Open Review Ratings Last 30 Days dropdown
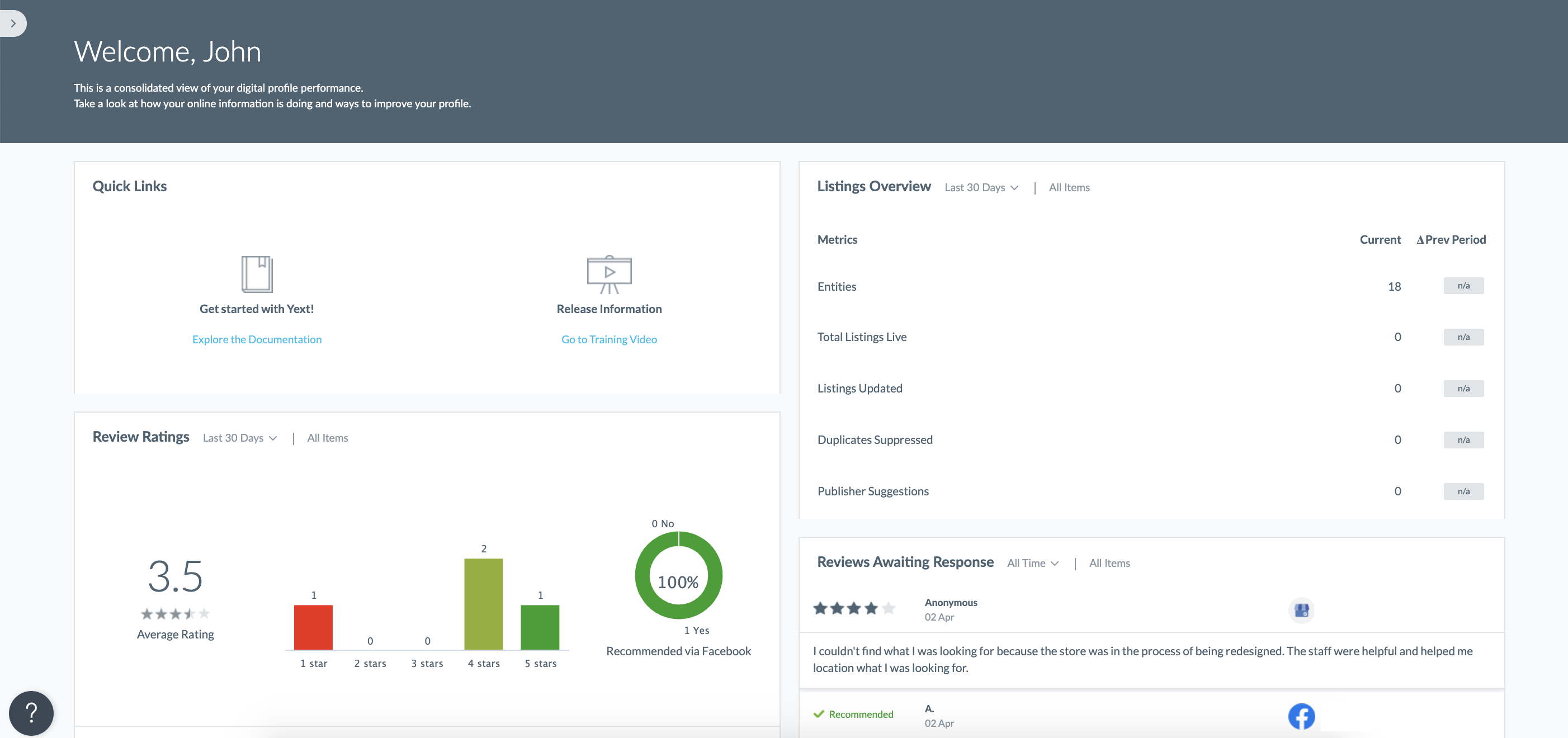The image size is (1568, 738). point(240,438)
